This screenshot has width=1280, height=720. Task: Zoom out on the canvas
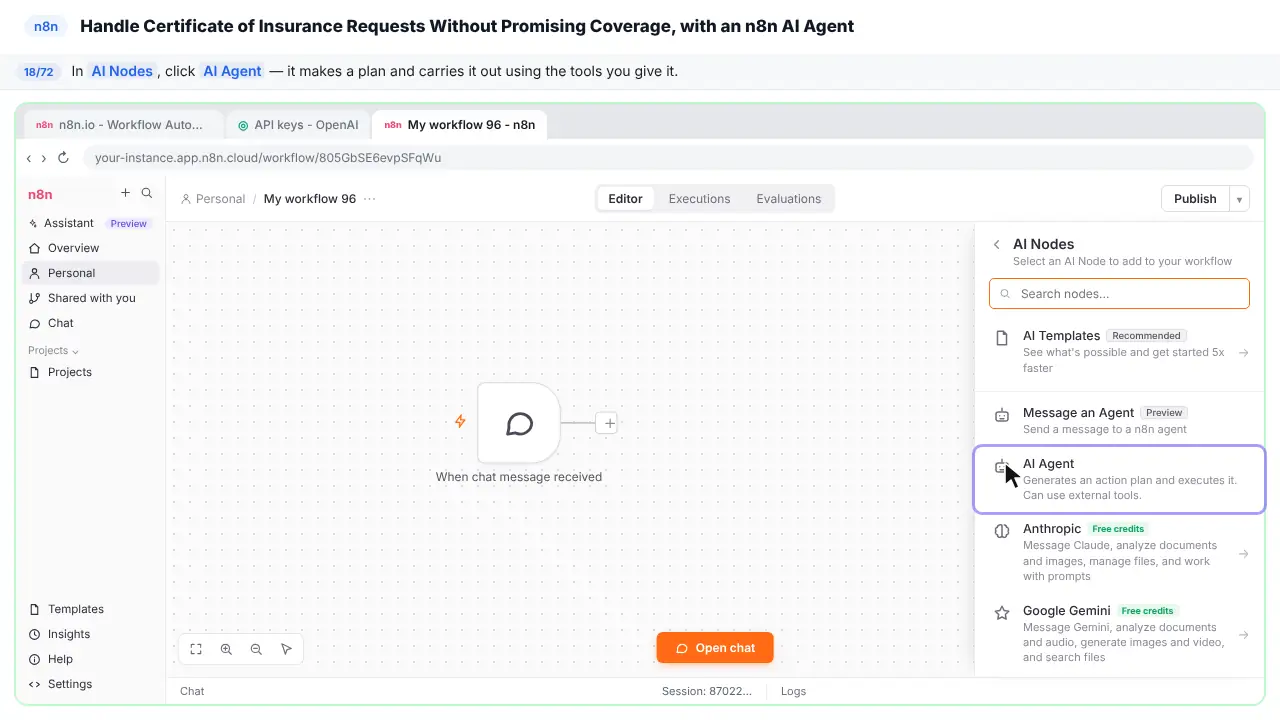tap(256, 649)
